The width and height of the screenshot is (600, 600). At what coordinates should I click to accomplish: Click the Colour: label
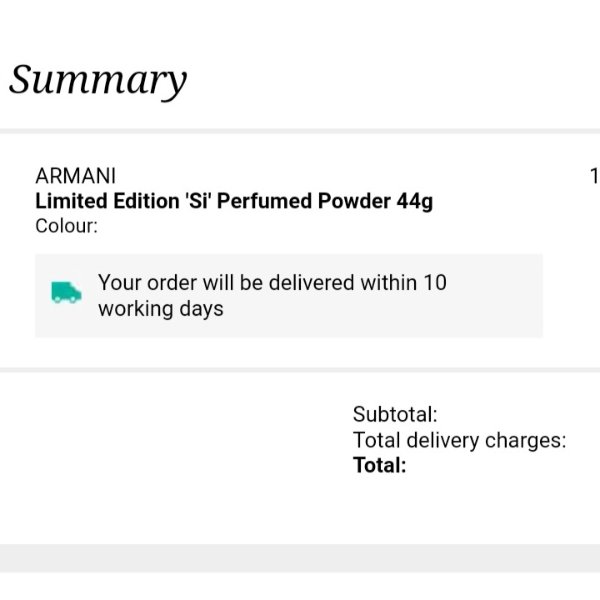(x=67, y=226)
